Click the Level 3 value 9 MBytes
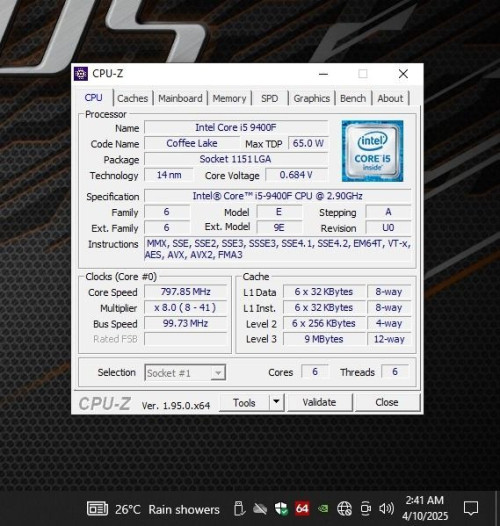The height and width of the screenshot is (526, 500). click(324, 339)
